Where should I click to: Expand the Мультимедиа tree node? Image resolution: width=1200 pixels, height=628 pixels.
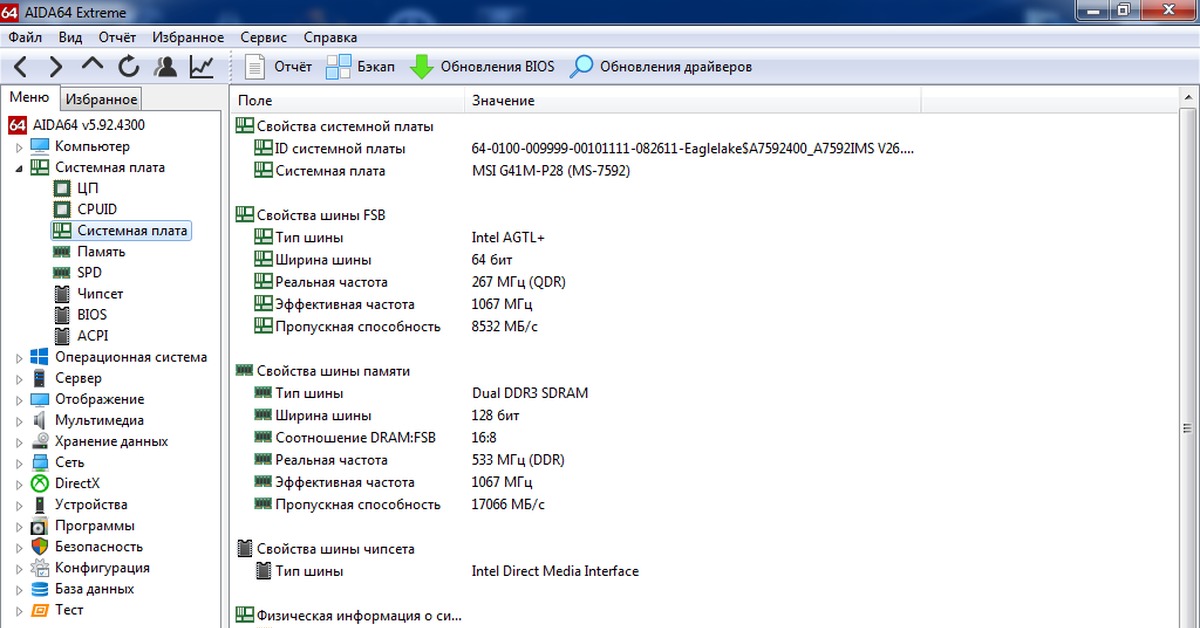[x=19, y=421]
